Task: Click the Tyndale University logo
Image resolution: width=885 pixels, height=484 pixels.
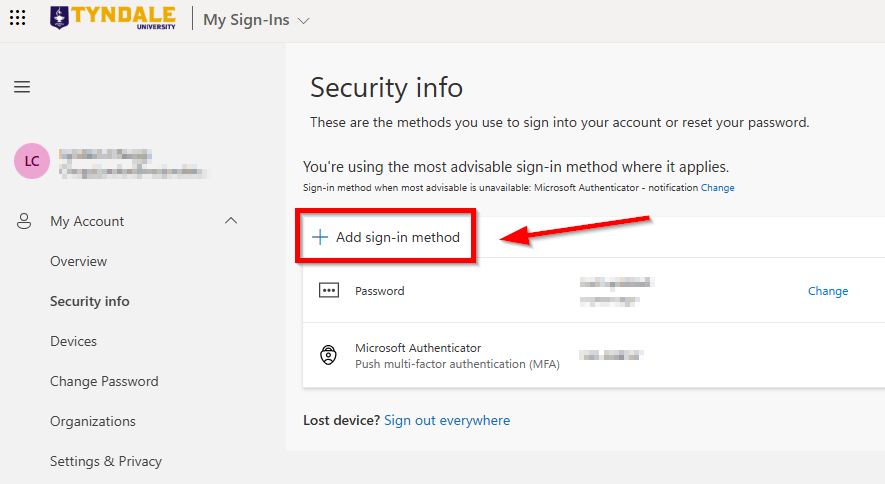Action: [x=112, y=18]
